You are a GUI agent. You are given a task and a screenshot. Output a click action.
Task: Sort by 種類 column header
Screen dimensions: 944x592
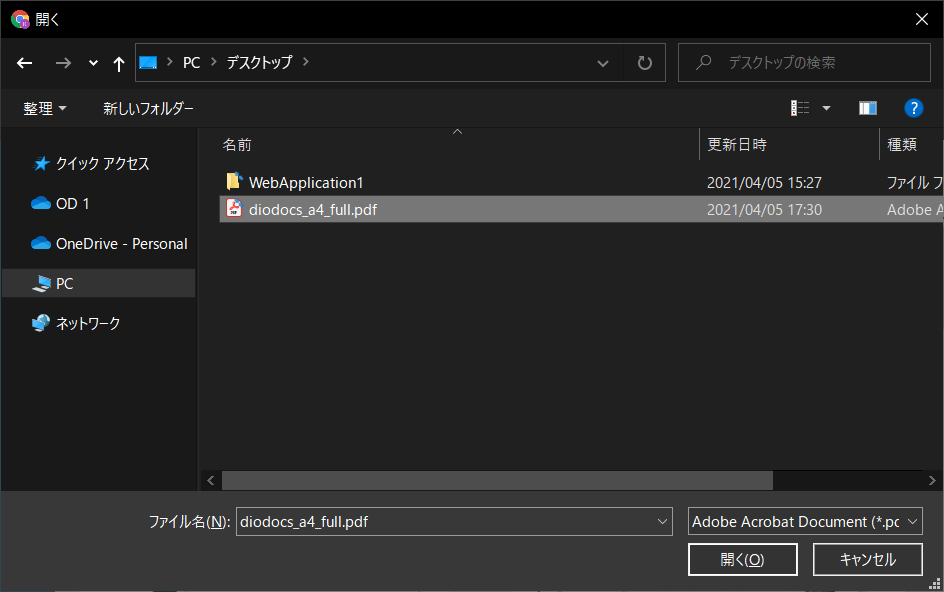coord(902,145)
